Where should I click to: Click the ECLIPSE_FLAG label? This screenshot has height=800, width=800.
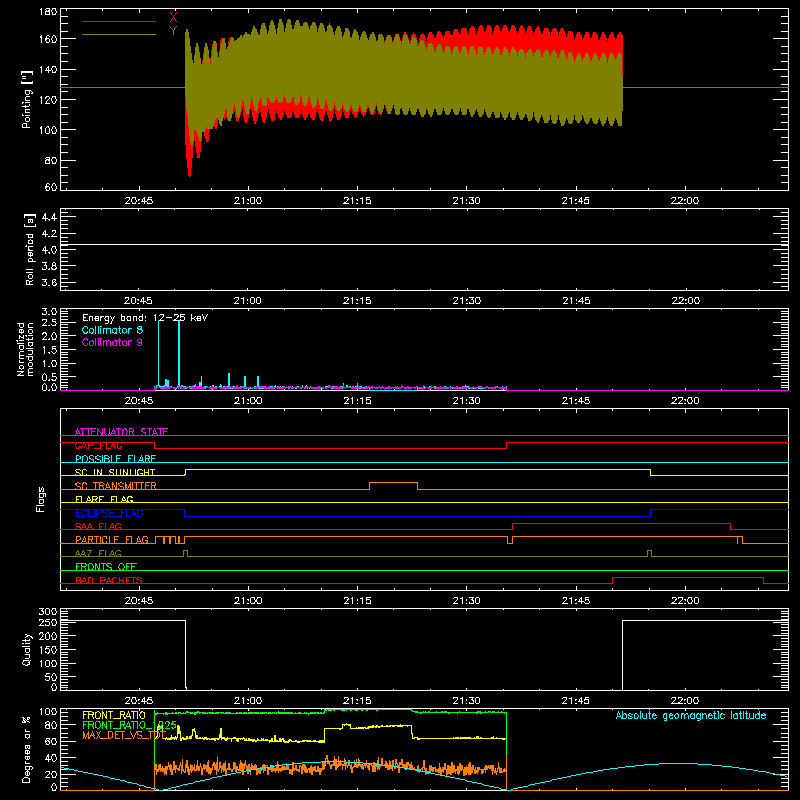(x=109, y=513)
